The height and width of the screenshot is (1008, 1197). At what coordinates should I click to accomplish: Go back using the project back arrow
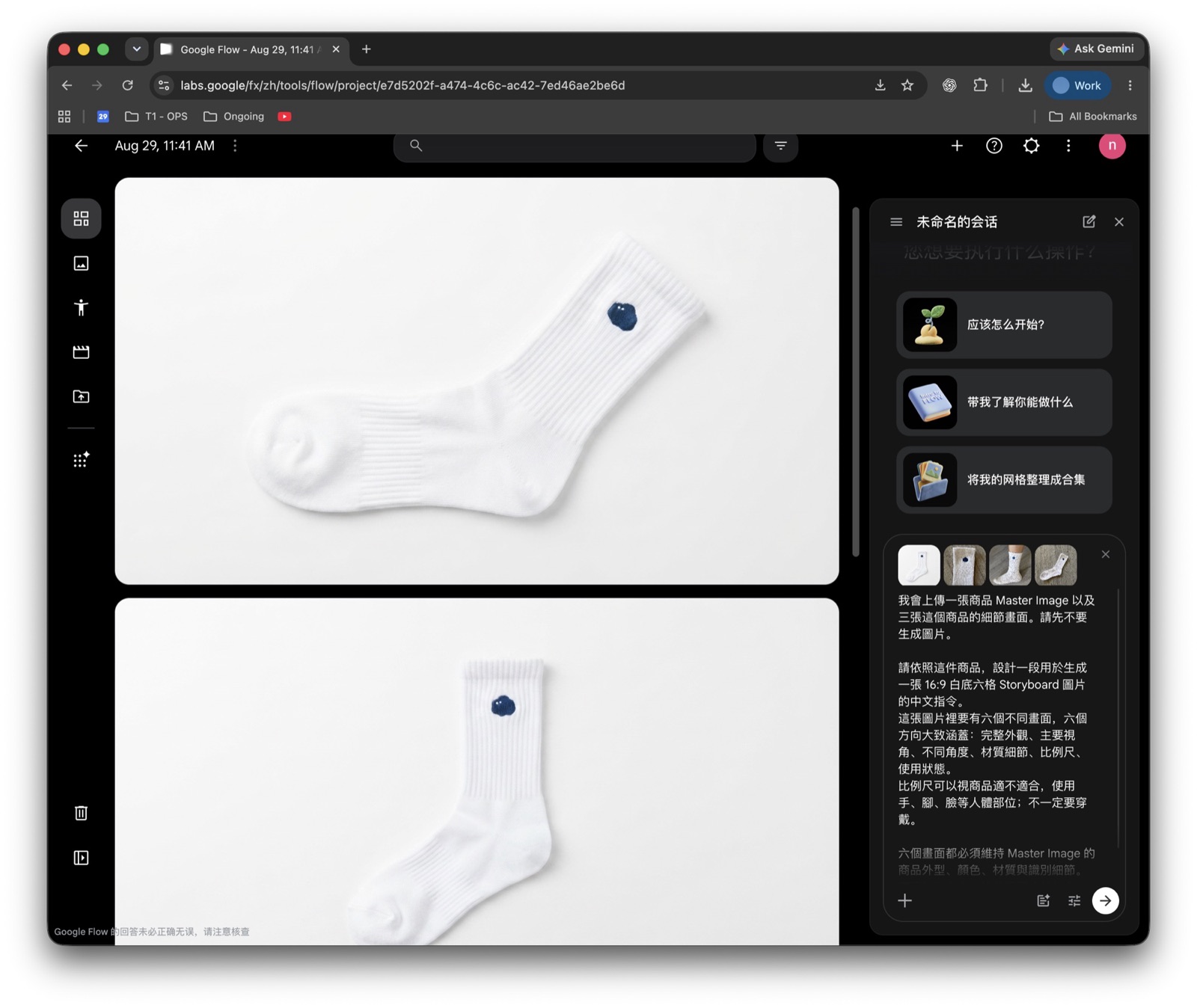pos(81,146)
